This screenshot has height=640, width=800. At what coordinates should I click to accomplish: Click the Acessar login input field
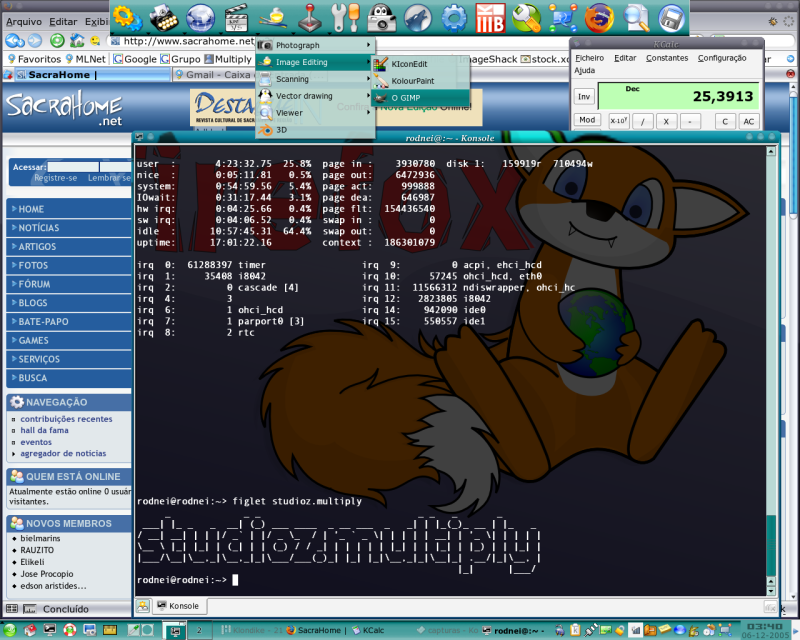(73, 167)
